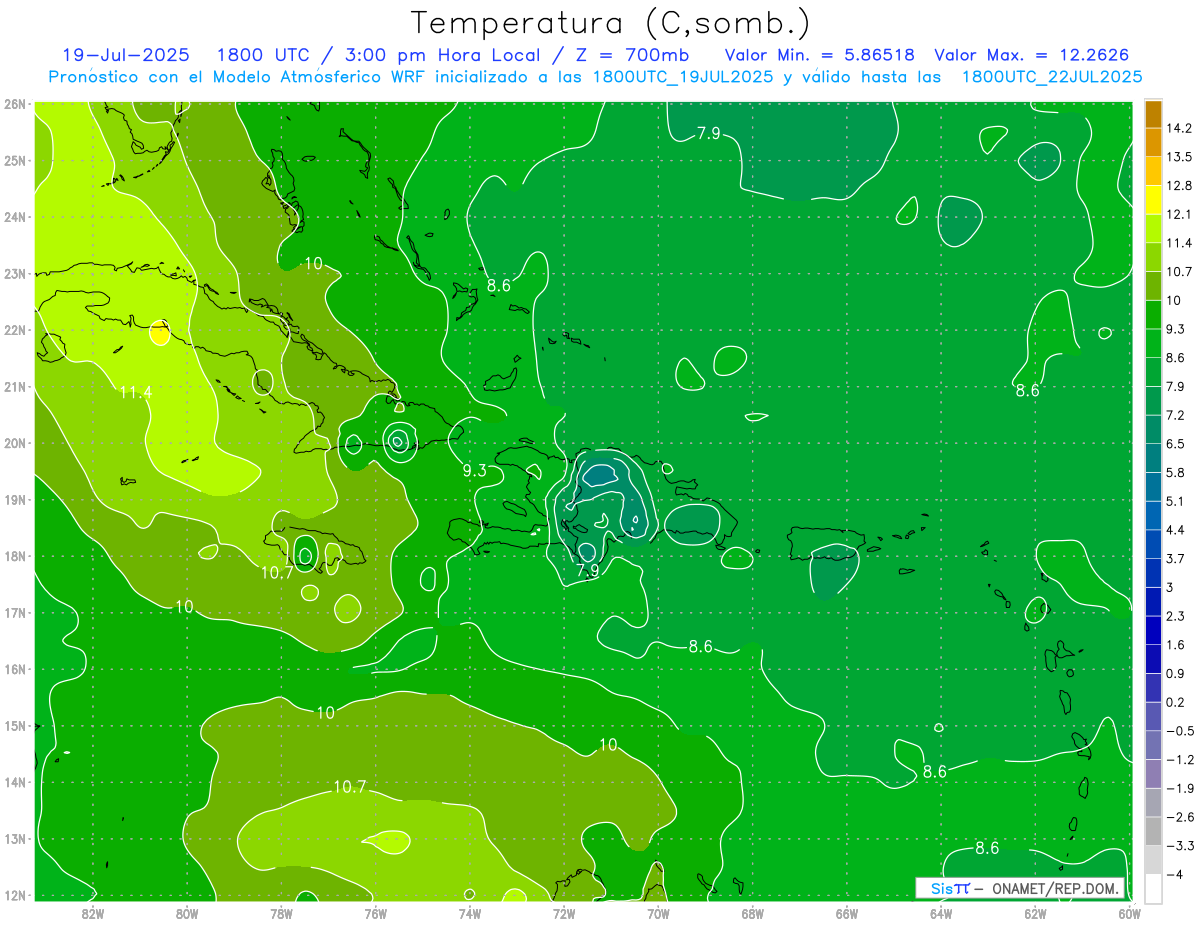Screen dimensions: 1200x927
Task: Click the colorbar label '-3.3'
Action: 1179,845
